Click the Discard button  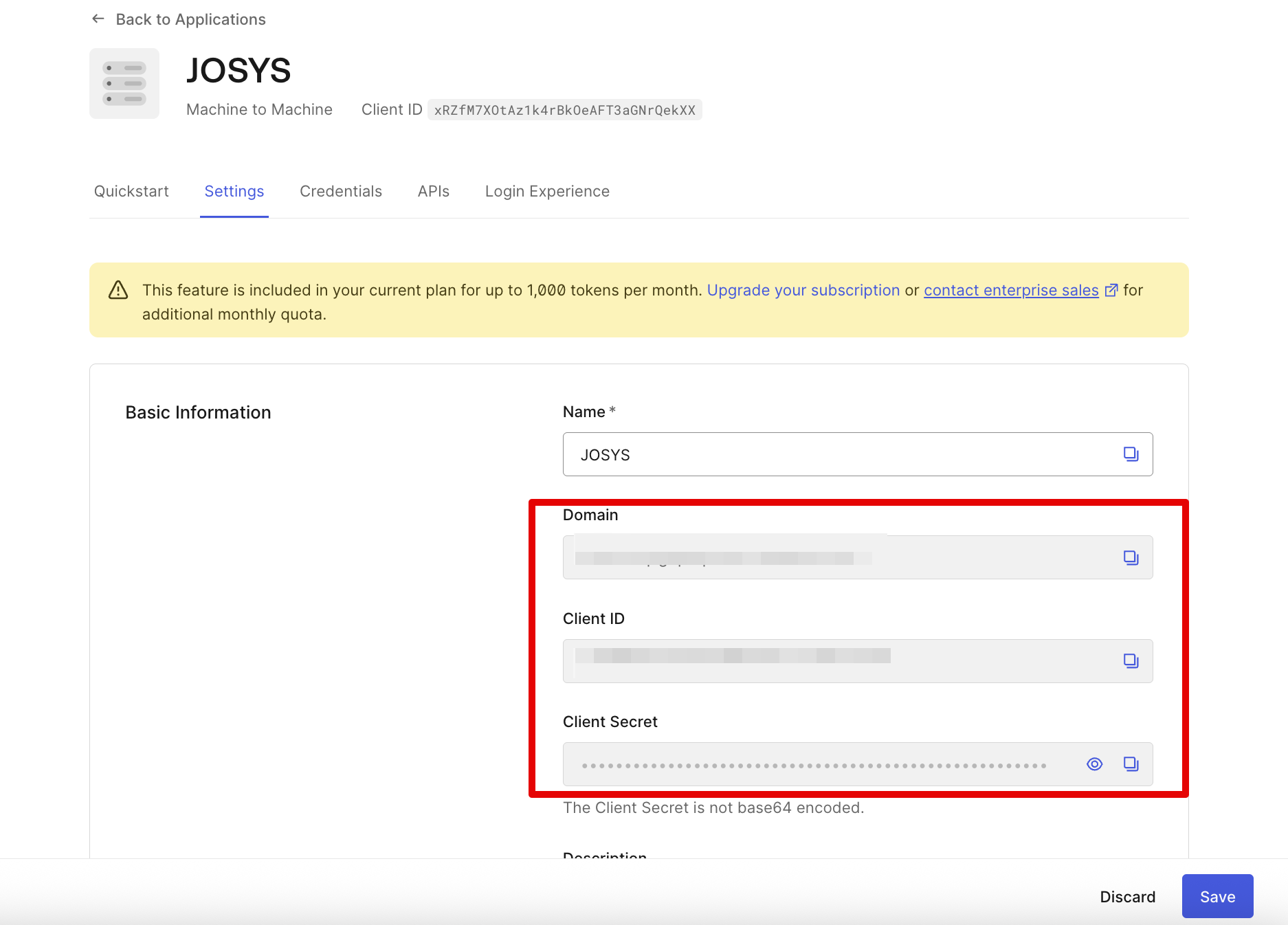tap(1127, 897)
